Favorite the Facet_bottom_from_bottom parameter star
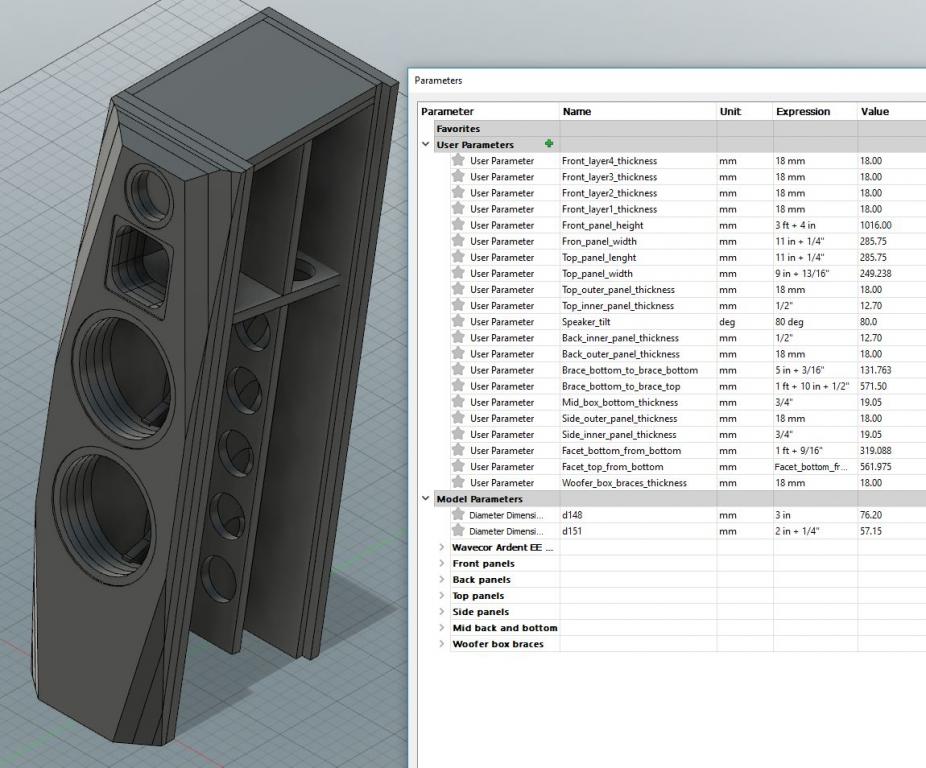The width and height of the screenshot is (926, 768). click(x=458, y=449)
